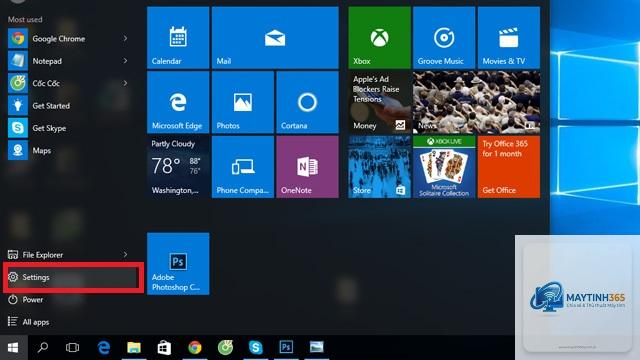Launch the OneNote tile

pos(307,167)
